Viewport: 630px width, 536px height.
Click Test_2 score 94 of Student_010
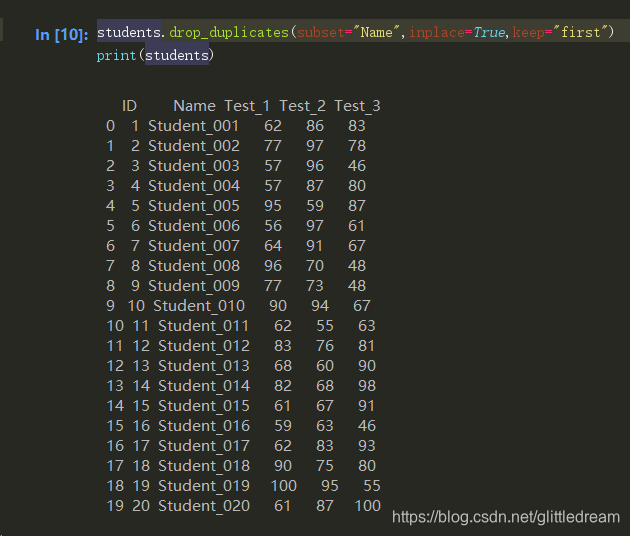(x=320, y=306)
